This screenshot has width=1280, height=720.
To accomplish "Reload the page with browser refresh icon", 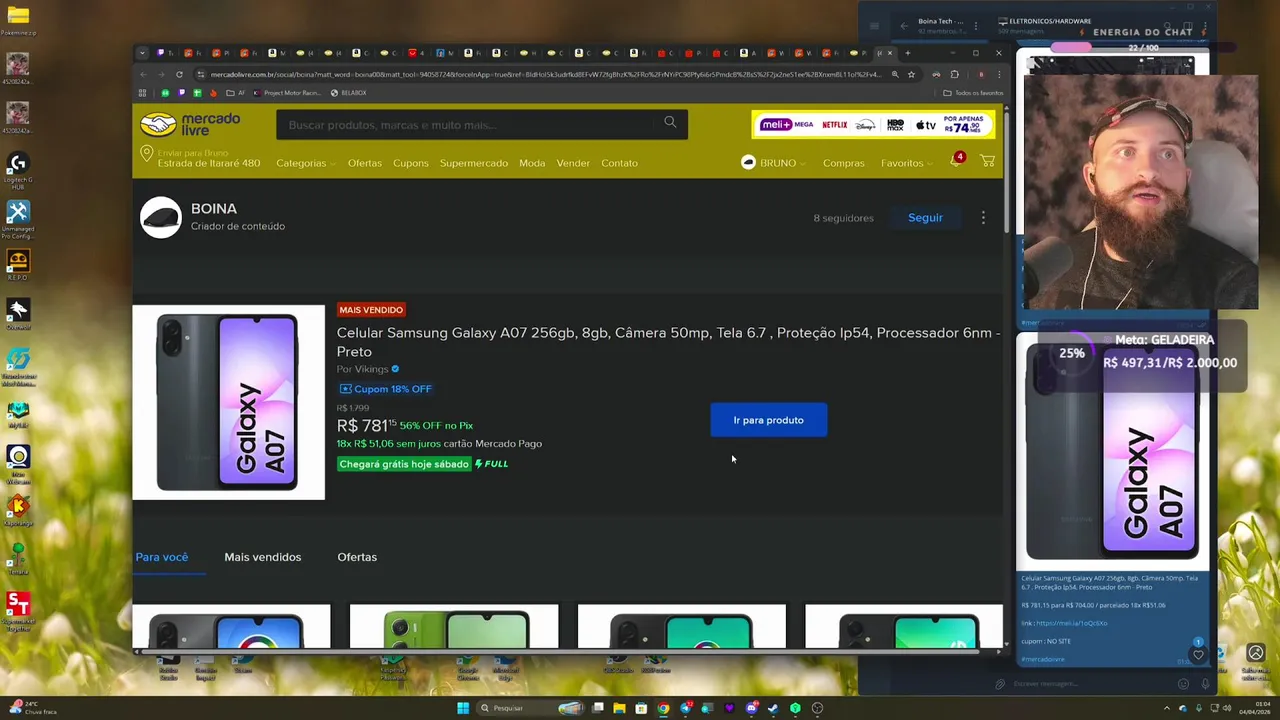I will tap(179, 74).
